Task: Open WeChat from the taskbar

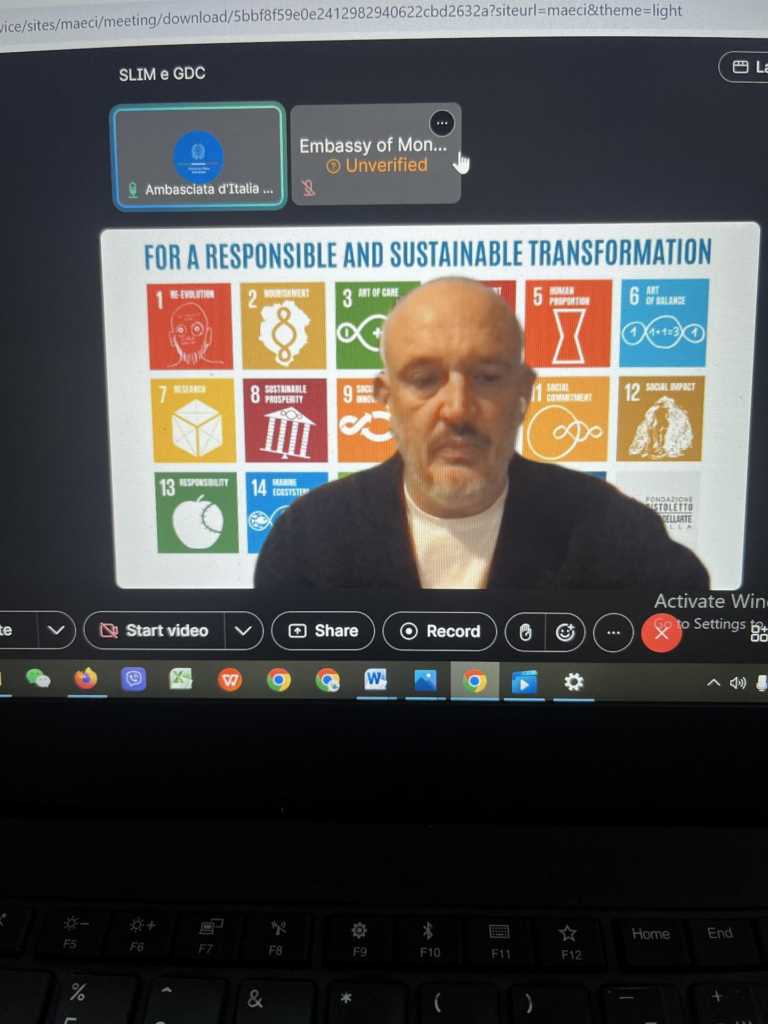Action: click(x=38, y=679)
